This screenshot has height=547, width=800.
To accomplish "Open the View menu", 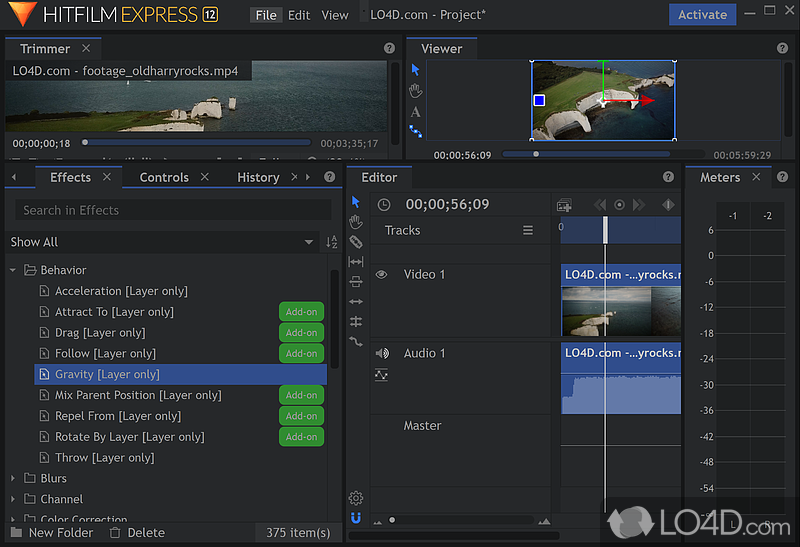I will [x=335, y=15].
